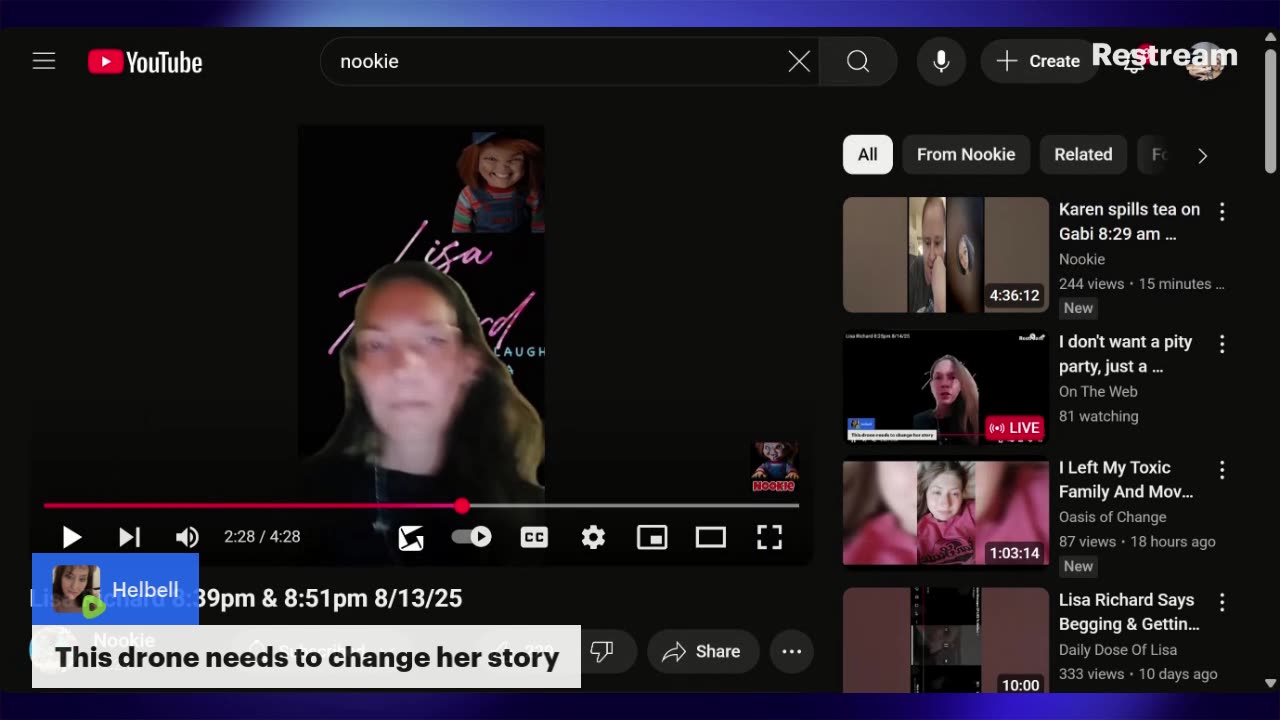Click the New badge under Karen video
This screenshot has width=1280, height=720.
click(x=1078, y=308)
